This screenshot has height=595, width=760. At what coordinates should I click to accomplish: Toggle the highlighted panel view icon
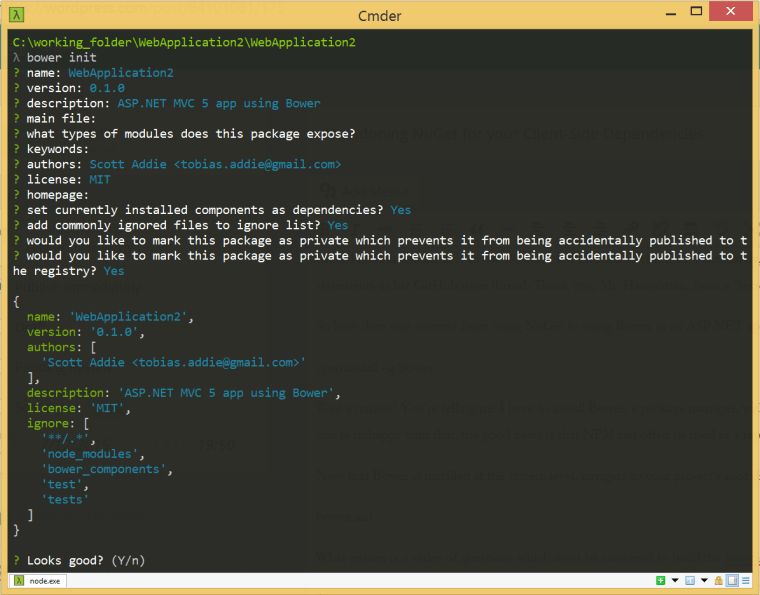click(732, 580)
